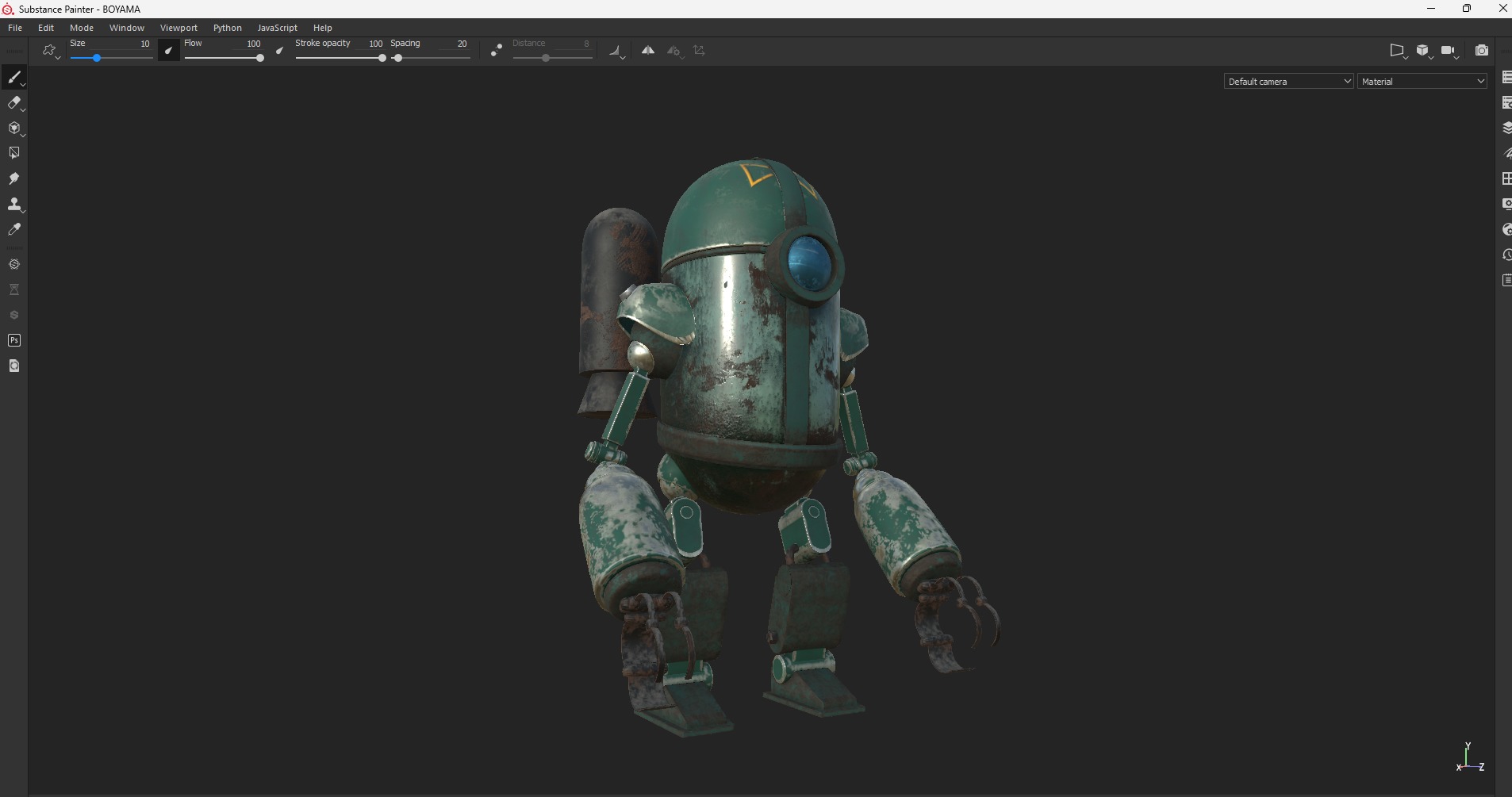
Task: Click the Substance Painter app logo icon
Action: pos(8,9)
